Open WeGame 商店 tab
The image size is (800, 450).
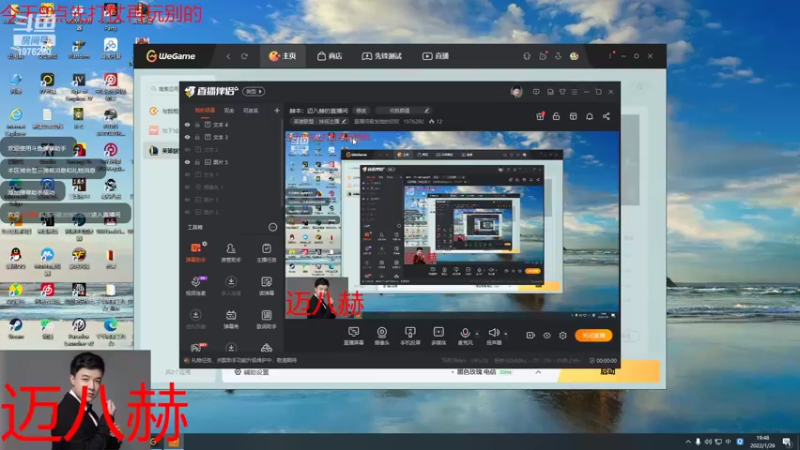[x=330, y=56]
